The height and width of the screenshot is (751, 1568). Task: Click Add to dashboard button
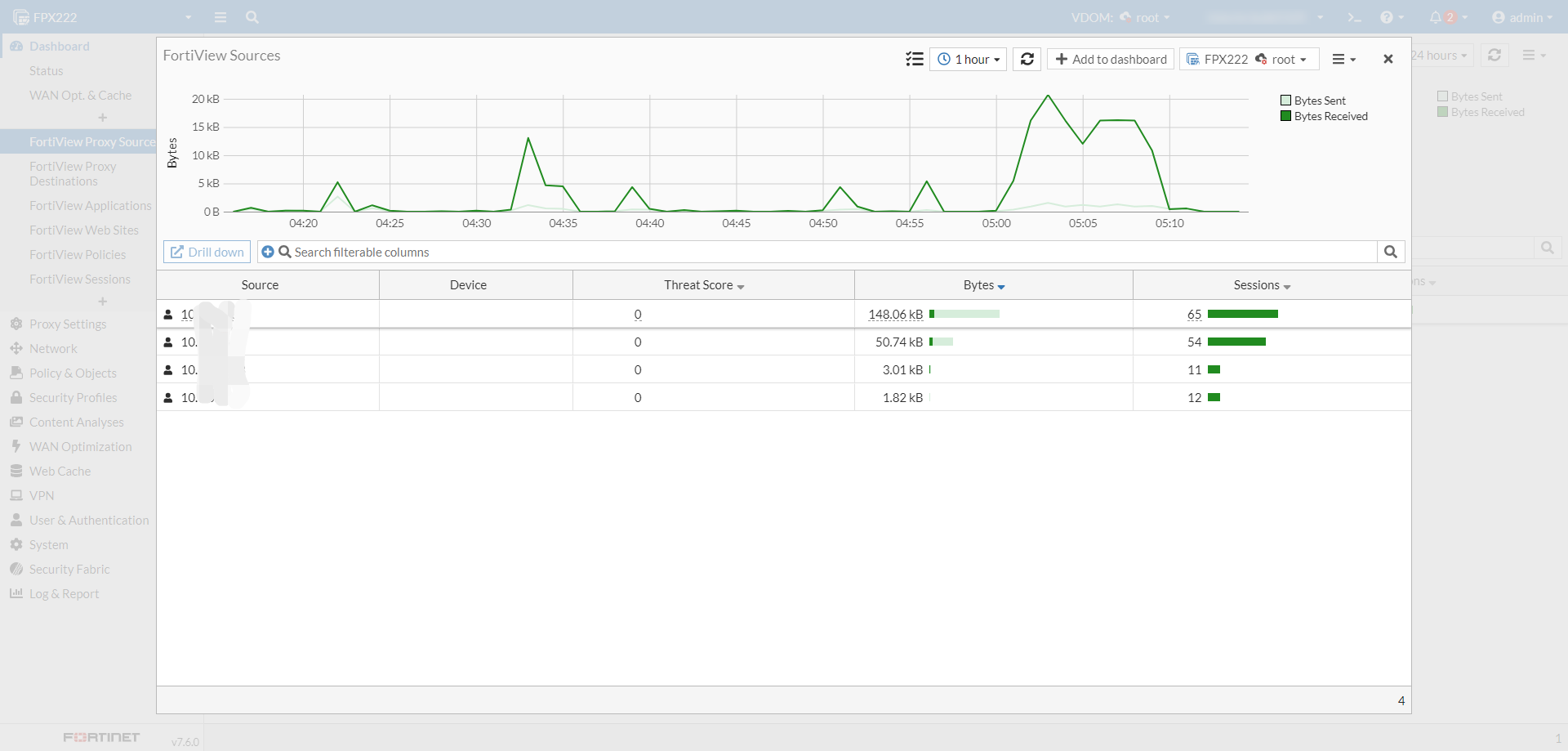[x=1111, y=59]
